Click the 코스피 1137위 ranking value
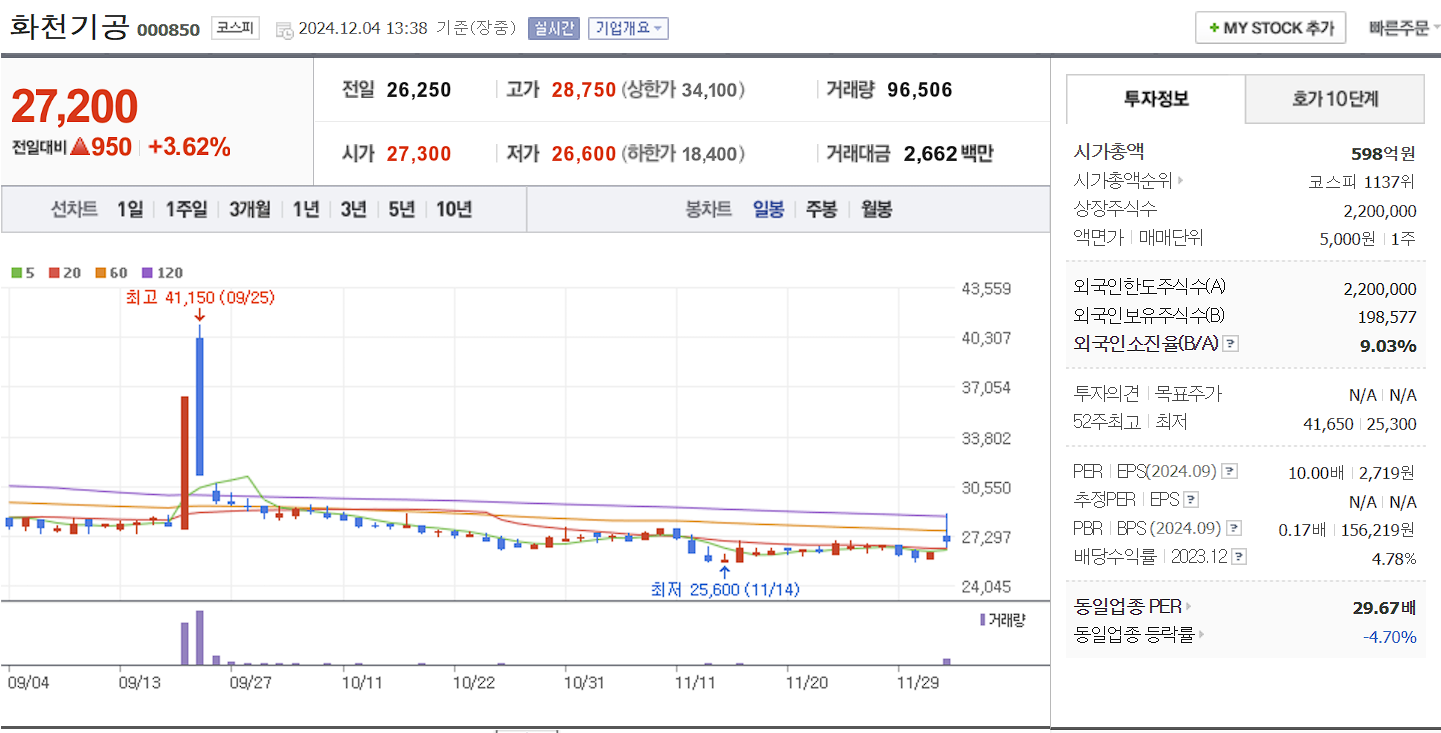This screenshot has height=733, width=1441. pyautogui.click(x=1361, y=182)
